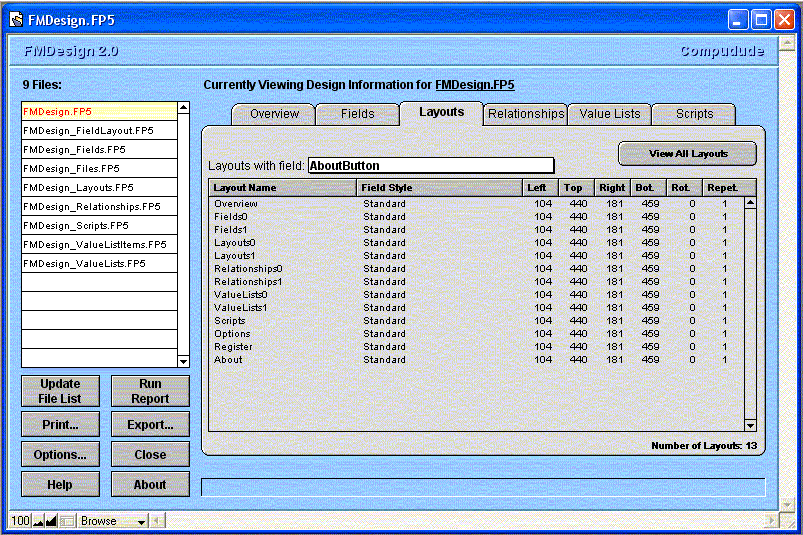Click the Layouts with field input

click(430, 166)
